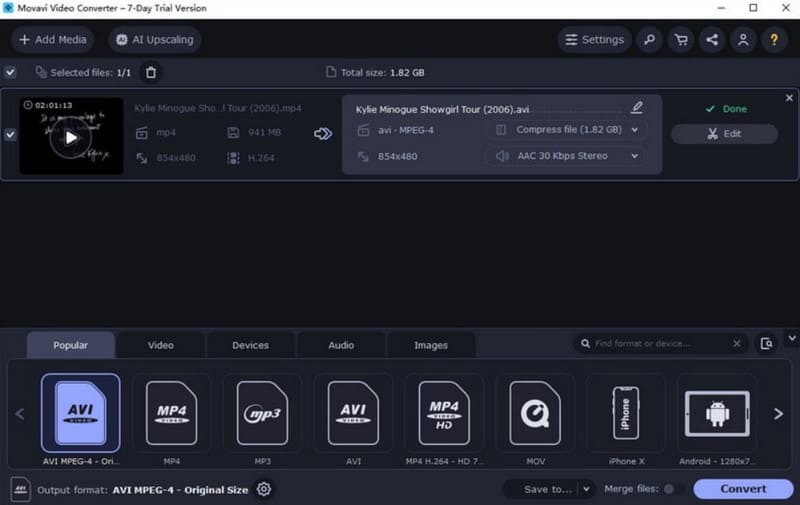Remove the file with the X button
The width and height of the screenshot is (800, 505).
[x=789, y=97]
